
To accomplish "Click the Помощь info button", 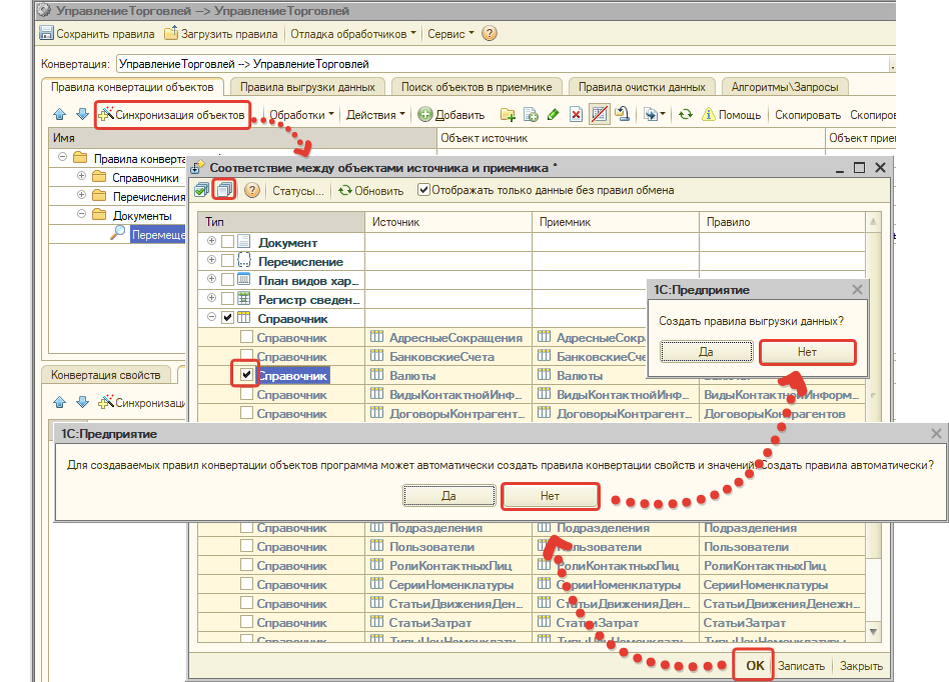I will click(731, 115).
